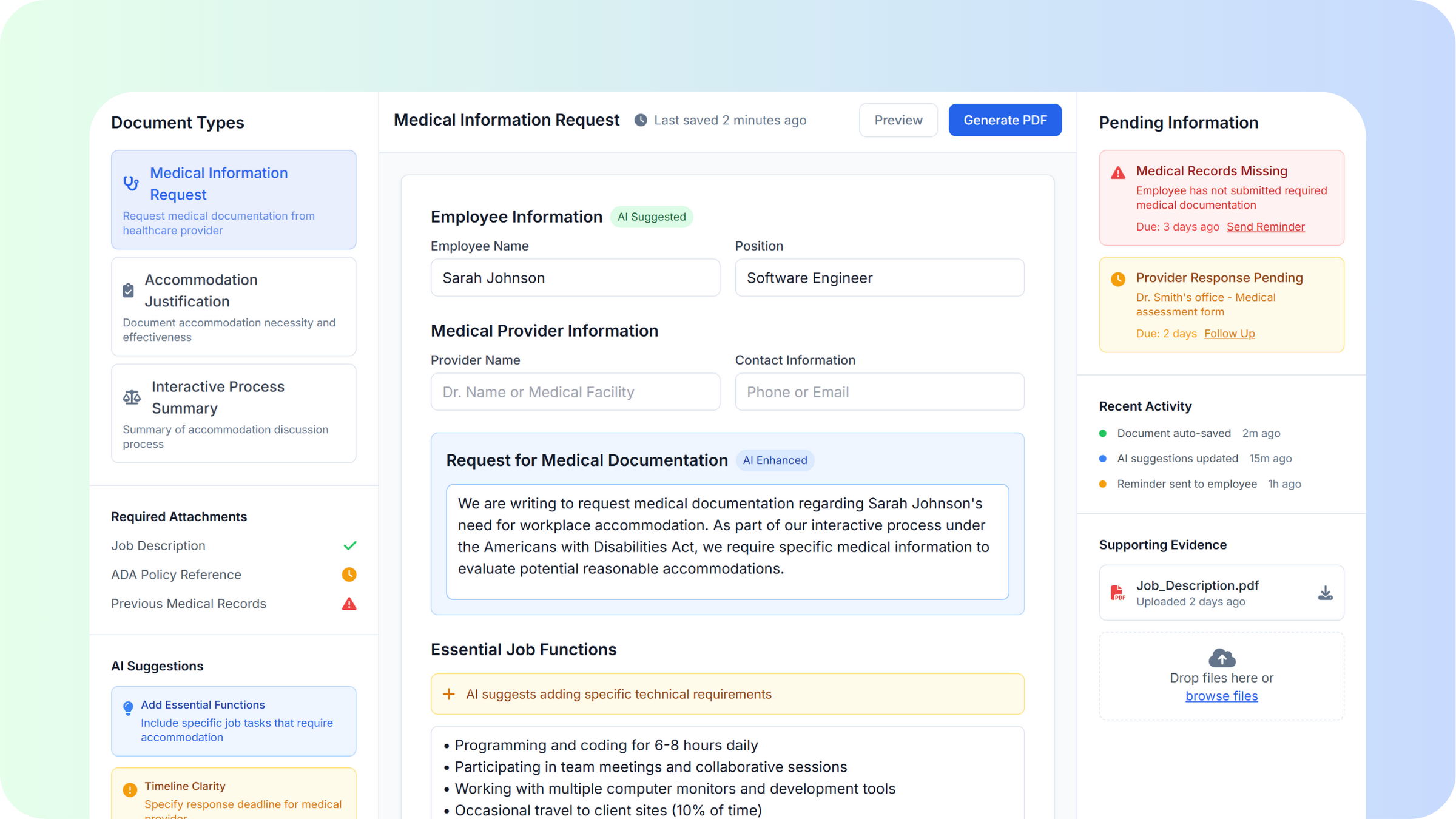
Task: Click 'Occasional travel to client sites' bullet
Action: click(x=602, y=810)
